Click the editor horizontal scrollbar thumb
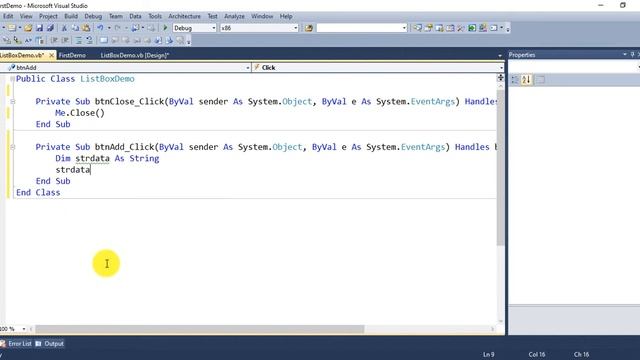Viewport: 640px width, 360px height. 200,329
